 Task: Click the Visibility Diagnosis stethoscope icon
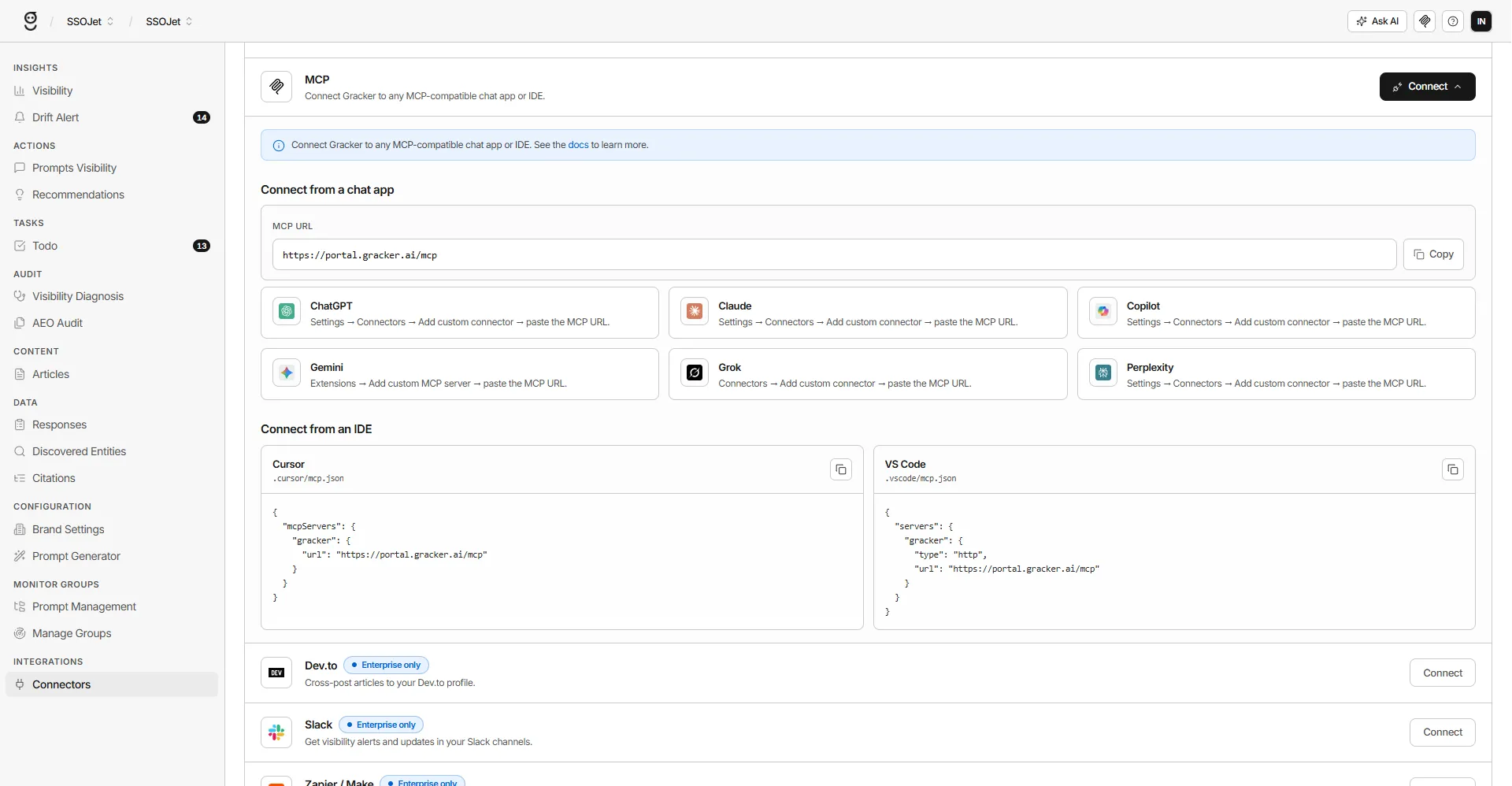pyautogui.click(x=20, y=296)
